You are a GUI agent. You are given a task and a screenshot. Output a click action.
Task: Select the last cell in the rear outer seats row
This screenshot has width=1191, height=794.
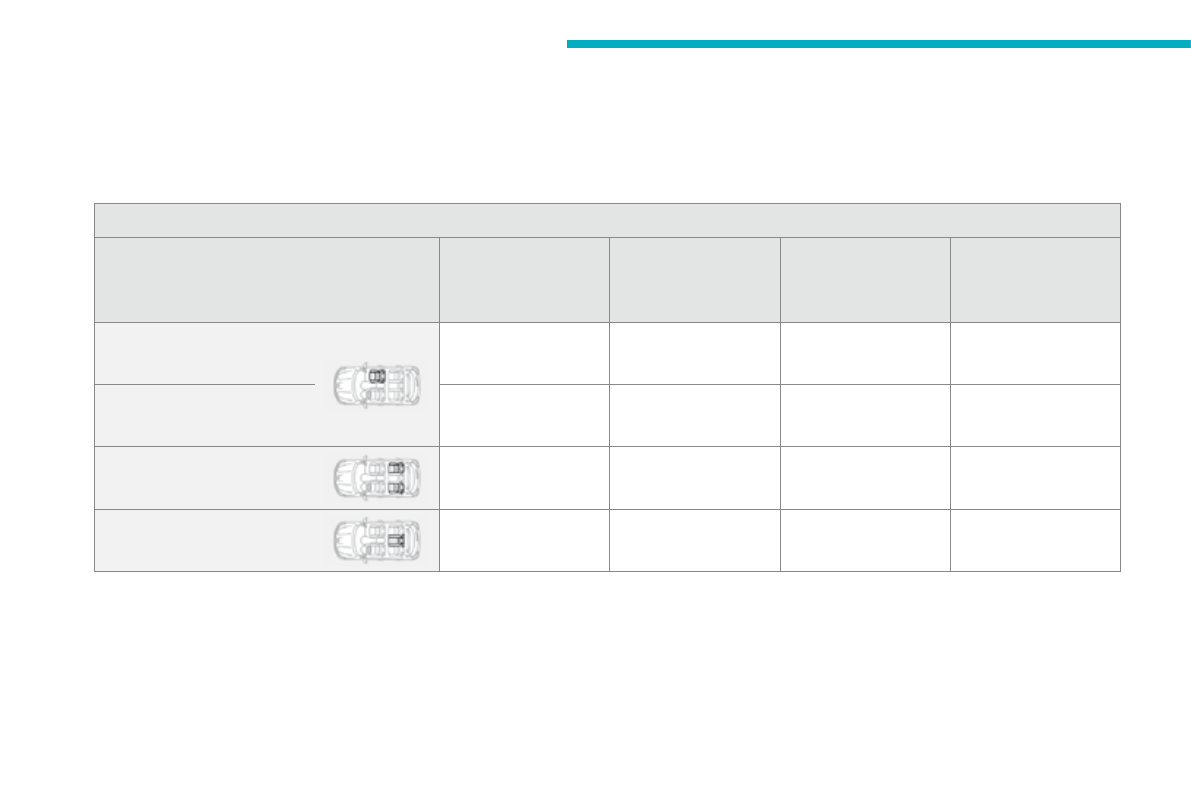(x=1035, y=478)
